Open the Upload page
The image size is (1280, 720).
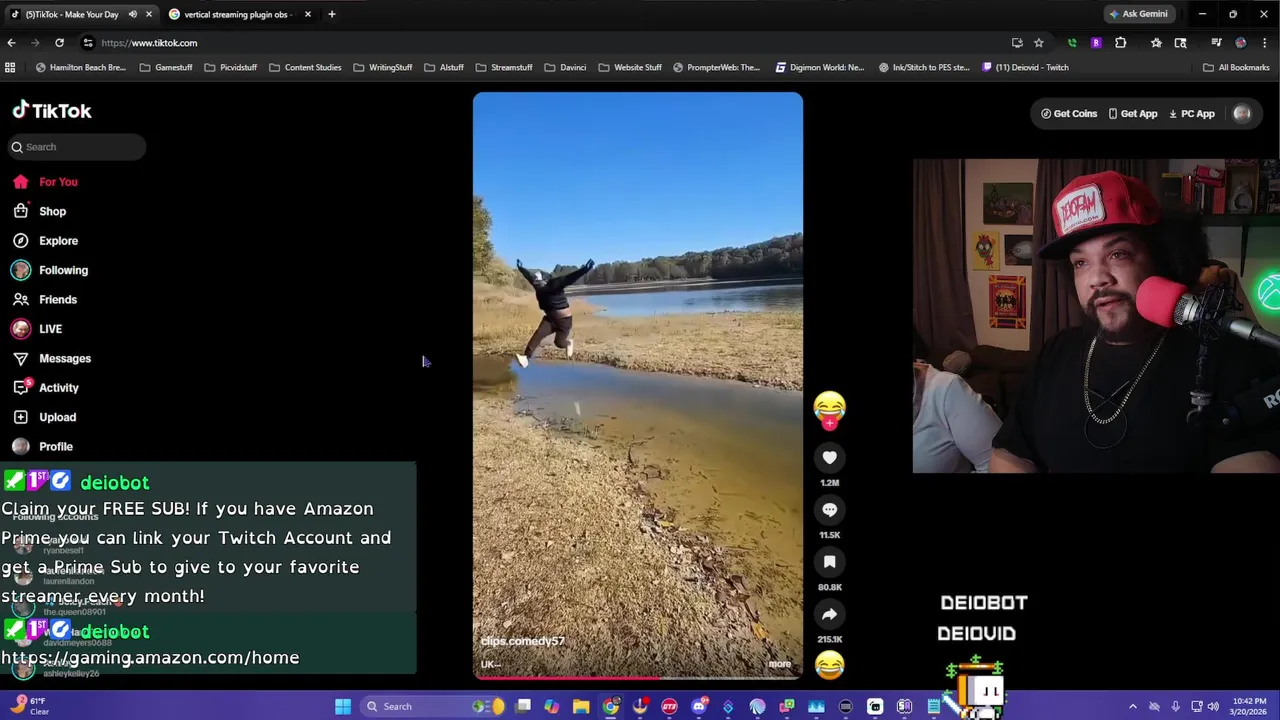pos(45,417)
